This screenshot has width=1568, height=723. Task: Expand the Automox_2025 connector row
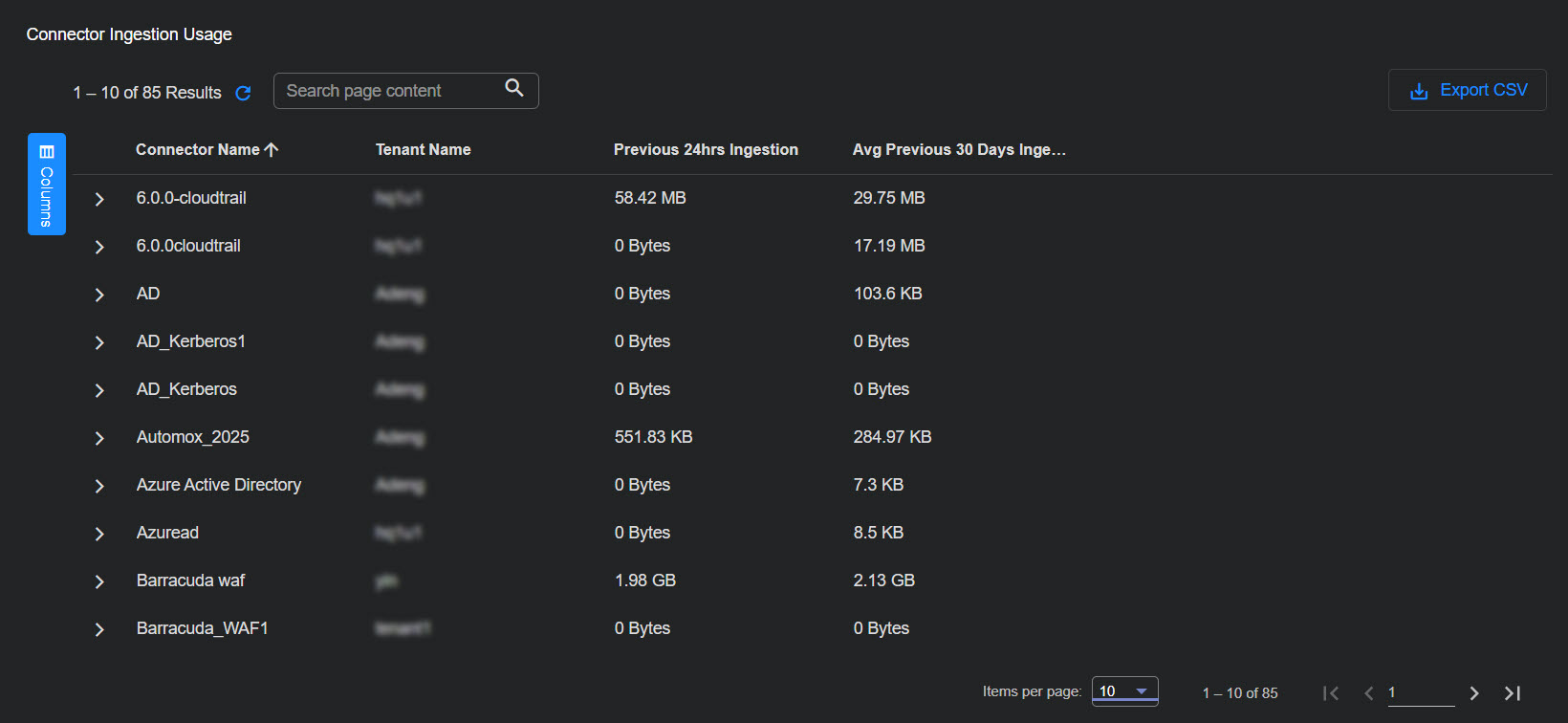coord(99,438)
